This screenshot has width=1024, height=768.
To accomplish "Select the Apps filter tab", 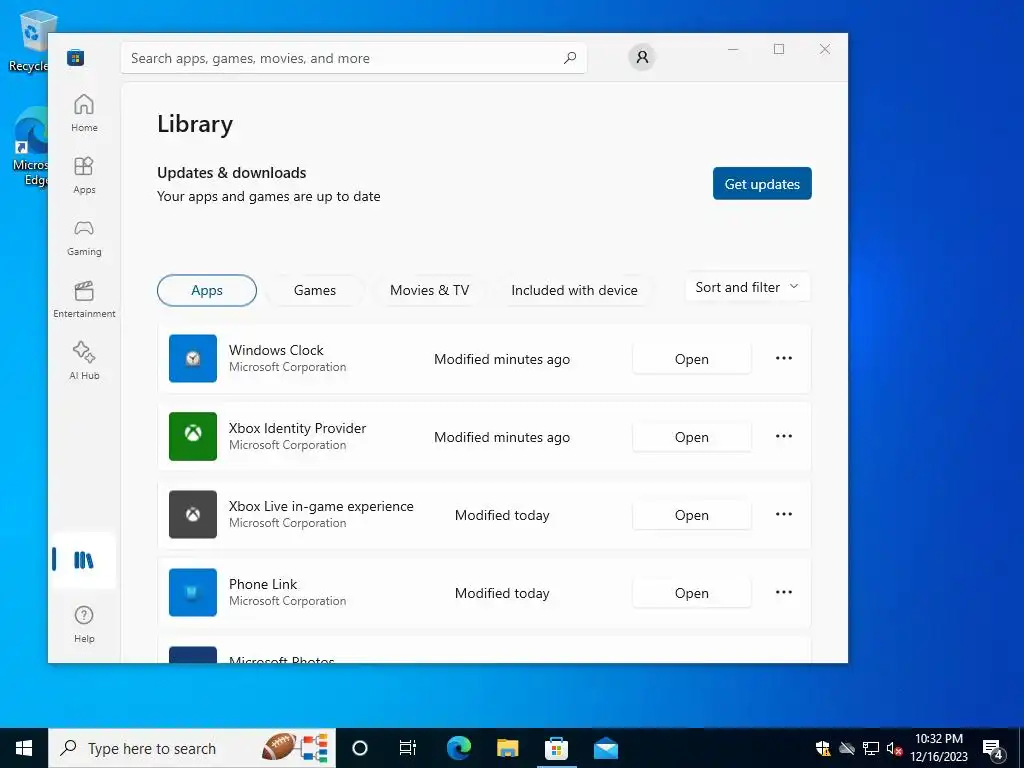I will 207,291.
